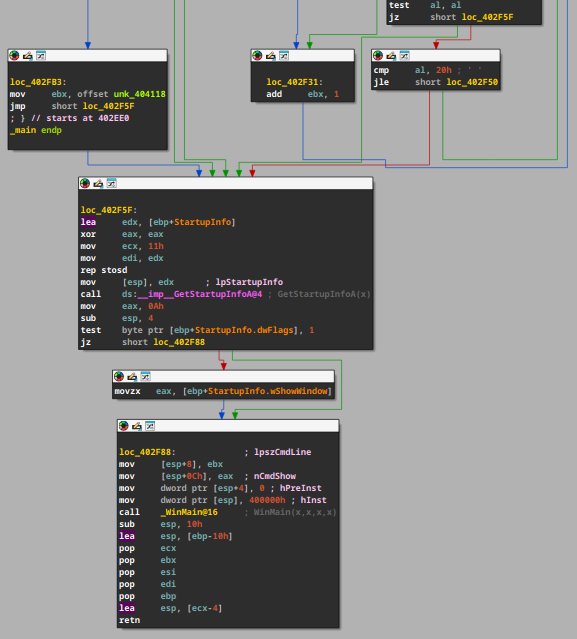Image resolution: width=577 pixels, height=639 pixels.
Task: Click group icon on the cmp al, 20h node
Action: 404,55
